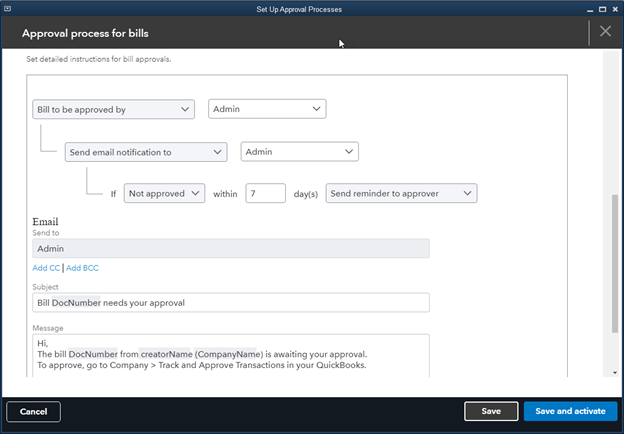Image resolution: width=624 pixels, height=434 pixels.
Task: Close the approval process panel with X
Action: [x=605, y=32]
